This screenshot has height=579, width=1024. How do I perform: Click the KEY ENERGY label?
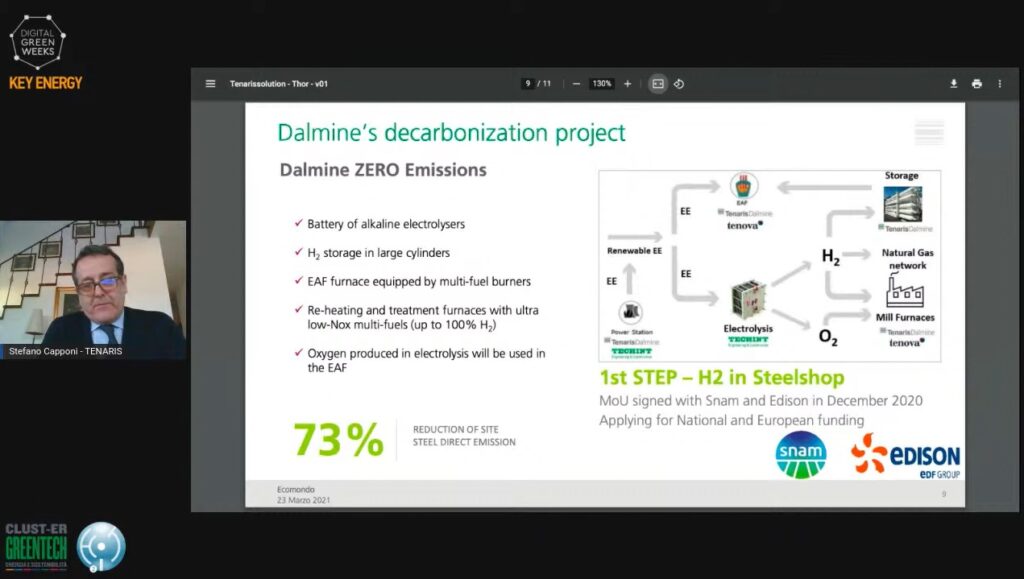45,83
